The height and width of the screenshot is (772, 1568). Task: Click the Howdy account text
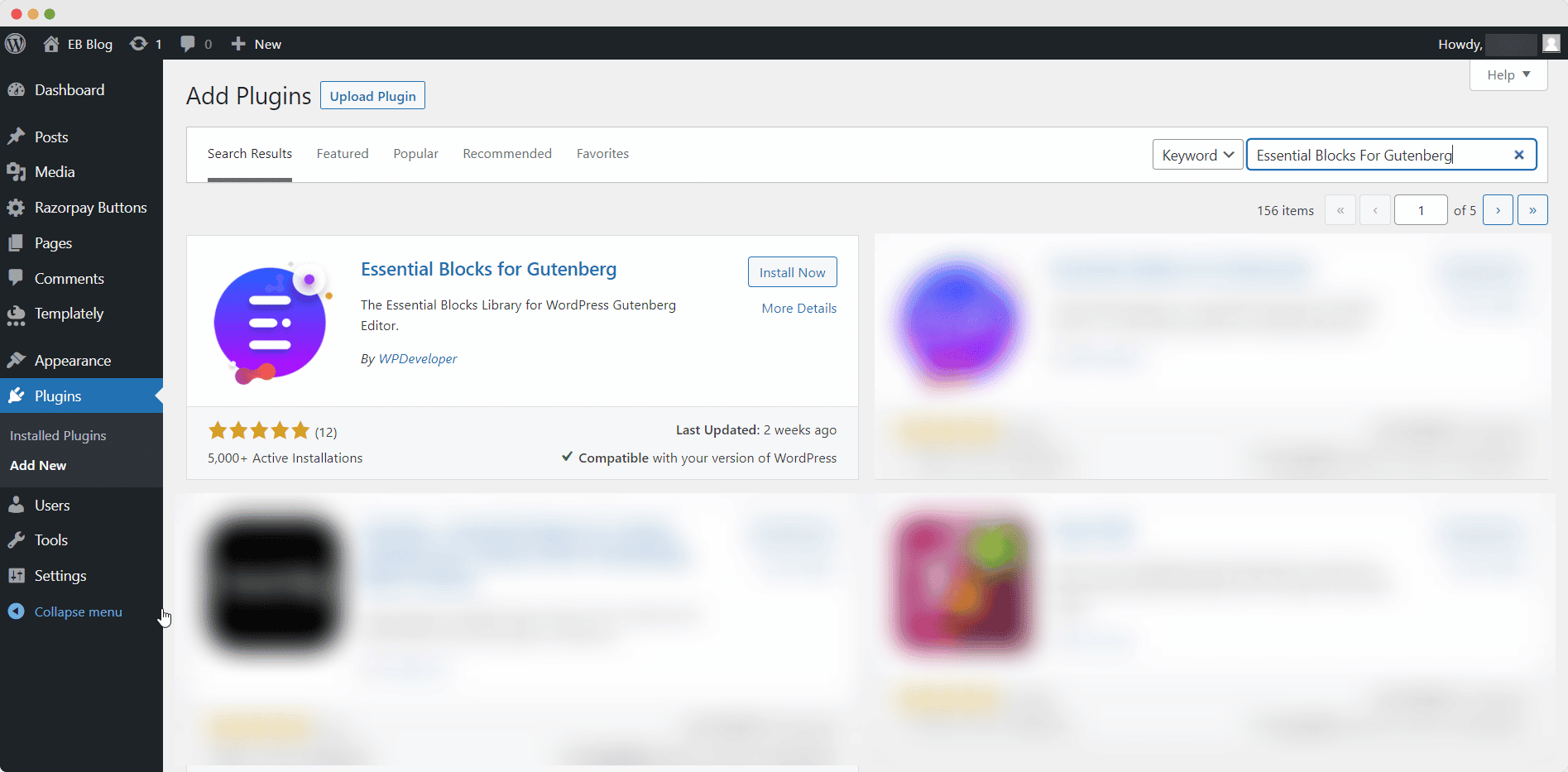pos(1460,44)
